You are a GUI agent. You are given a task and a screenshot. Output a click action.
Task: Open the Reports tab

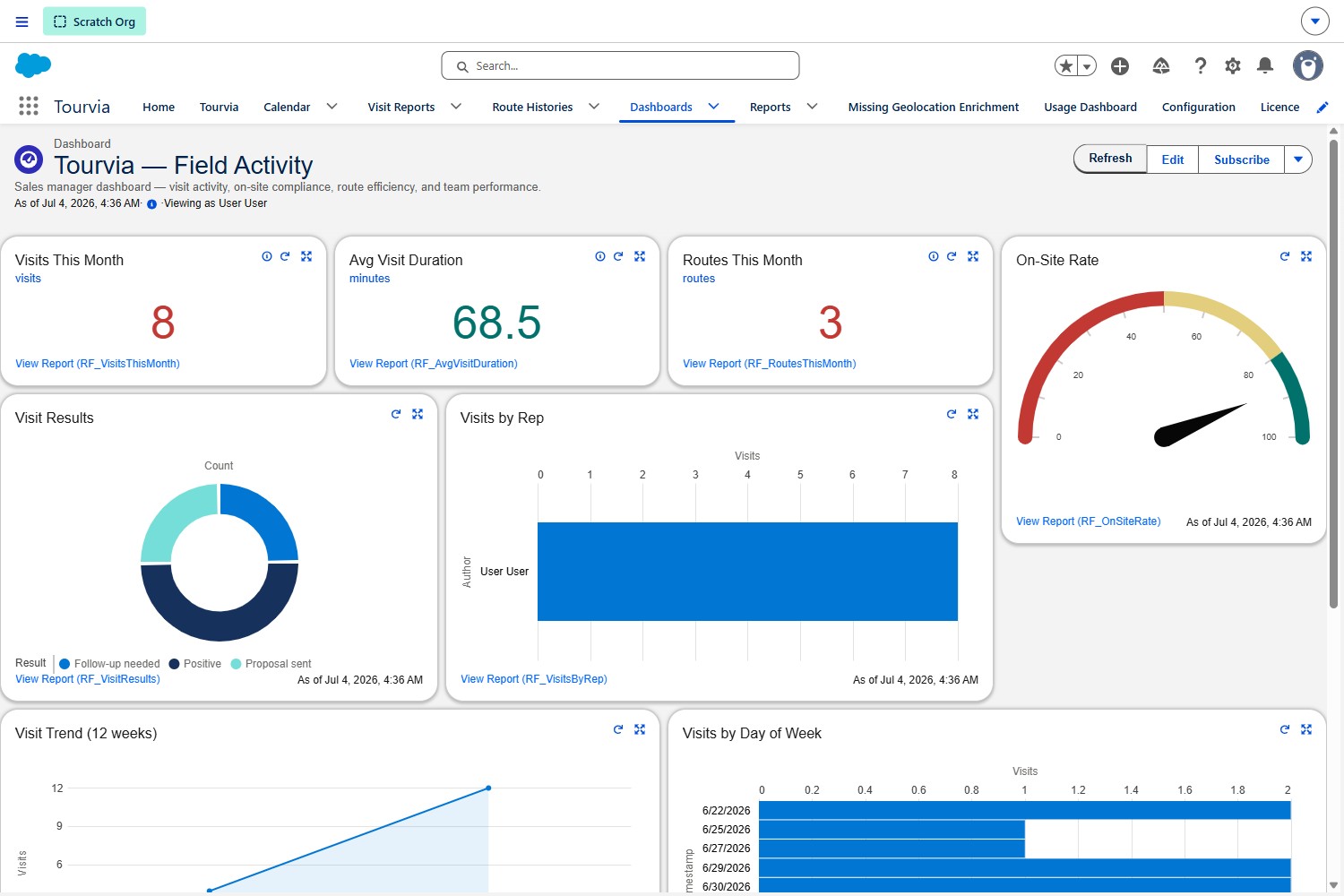[x=771, y=107]
